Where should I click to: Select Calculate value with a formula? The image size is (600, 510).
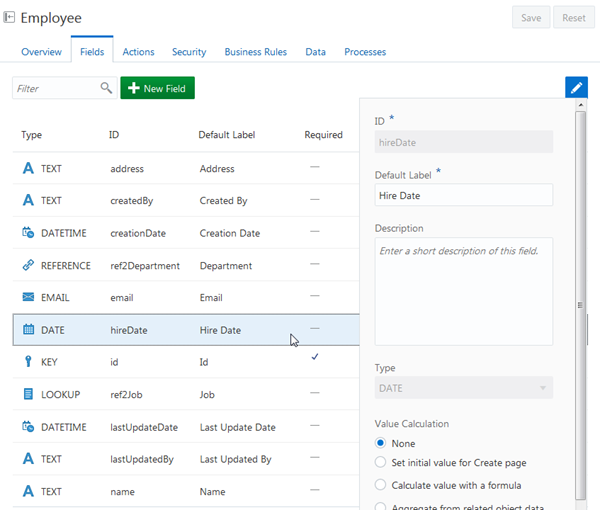click(x=380, y=485)
